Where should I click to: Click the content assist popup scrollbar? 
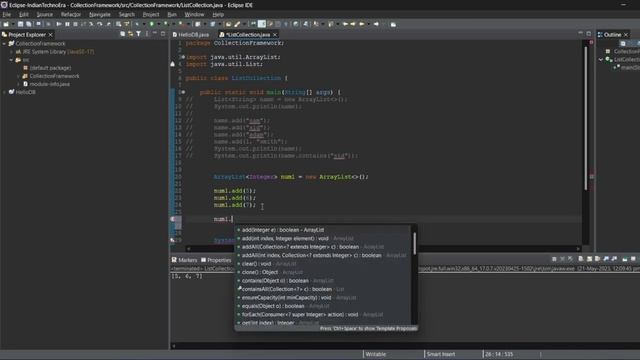click(414, 243)
